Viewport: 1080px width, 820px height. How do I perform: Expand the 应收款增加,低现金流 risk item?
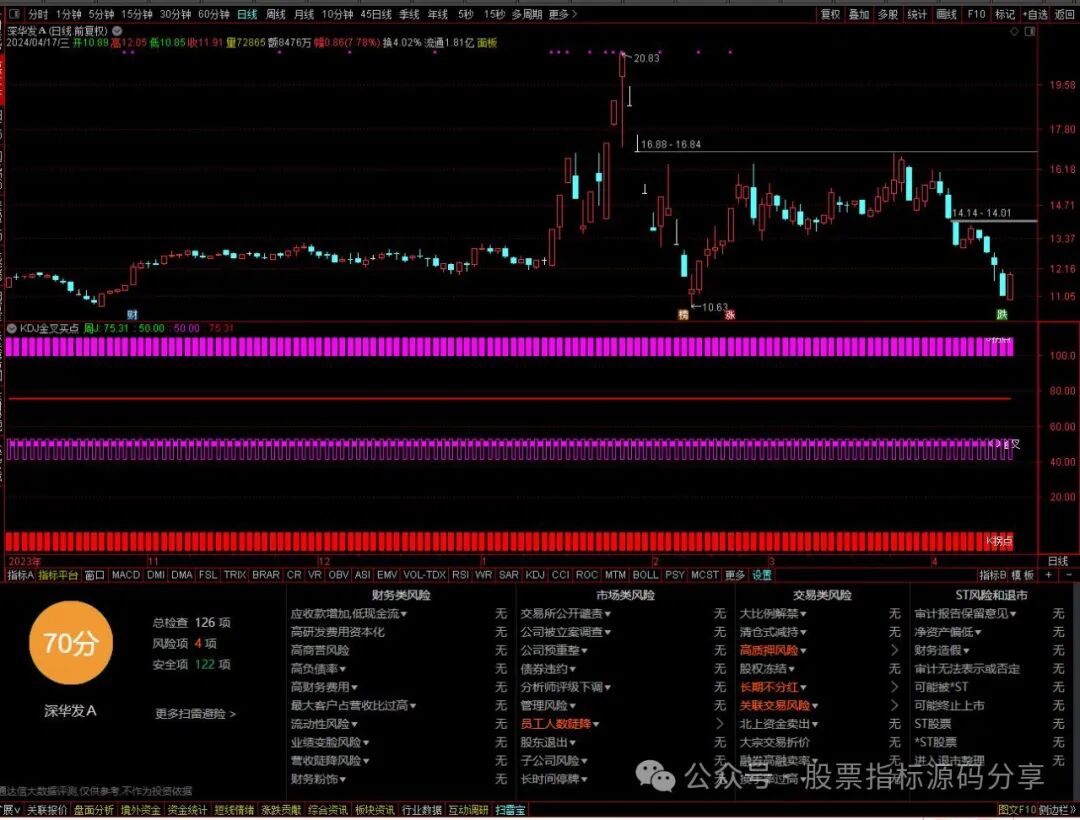point(349,613)
